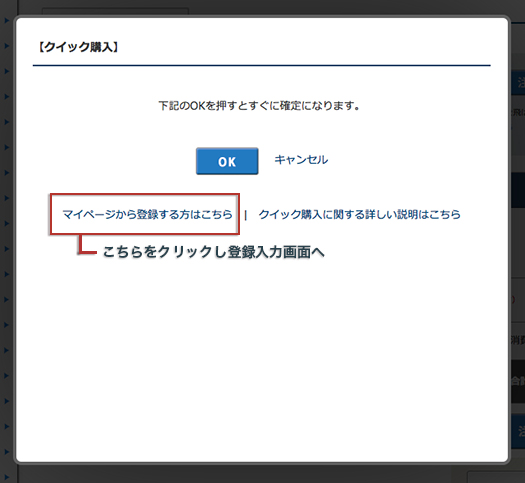Click the topmost arrow icon in left sidebar
Image resolution: width=525 pixels, height=483 pixels.
(x=6, y=20)
